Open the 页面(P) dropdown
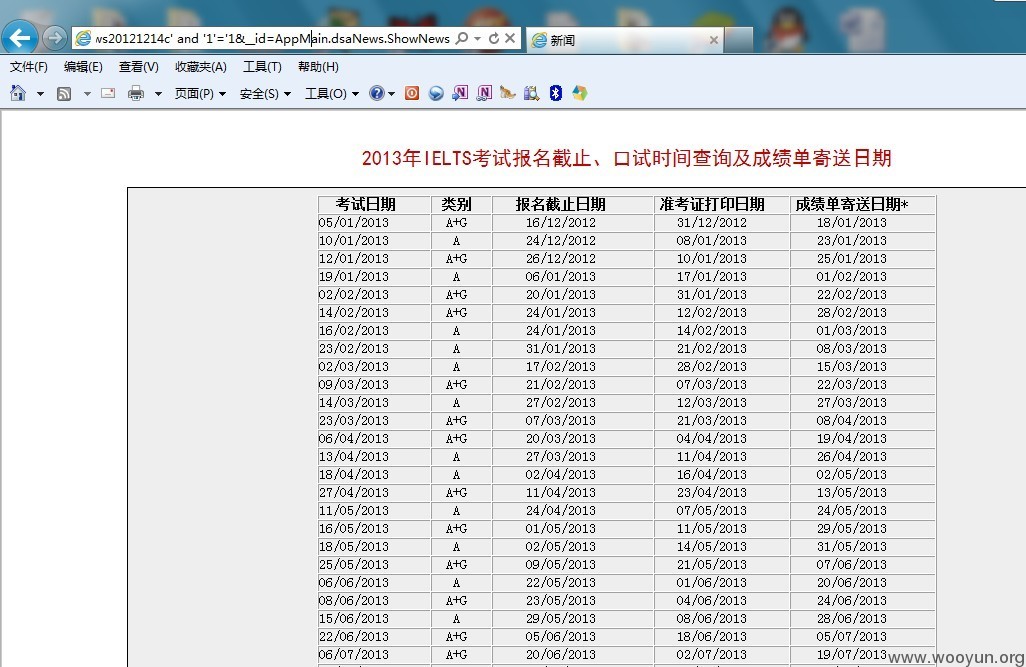The width and height of the screenshot is (1026, 667). click(x=200, y=94)
